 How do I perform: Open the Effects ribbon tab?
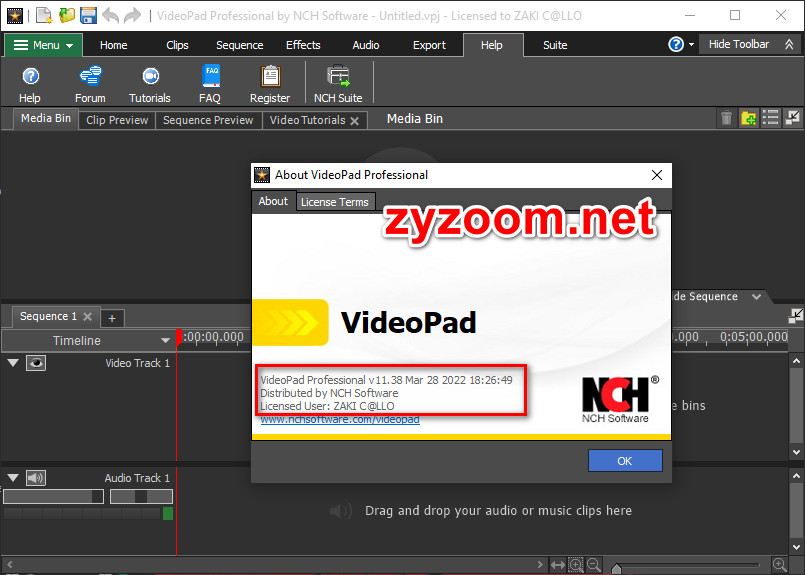[x=303, y=45]
